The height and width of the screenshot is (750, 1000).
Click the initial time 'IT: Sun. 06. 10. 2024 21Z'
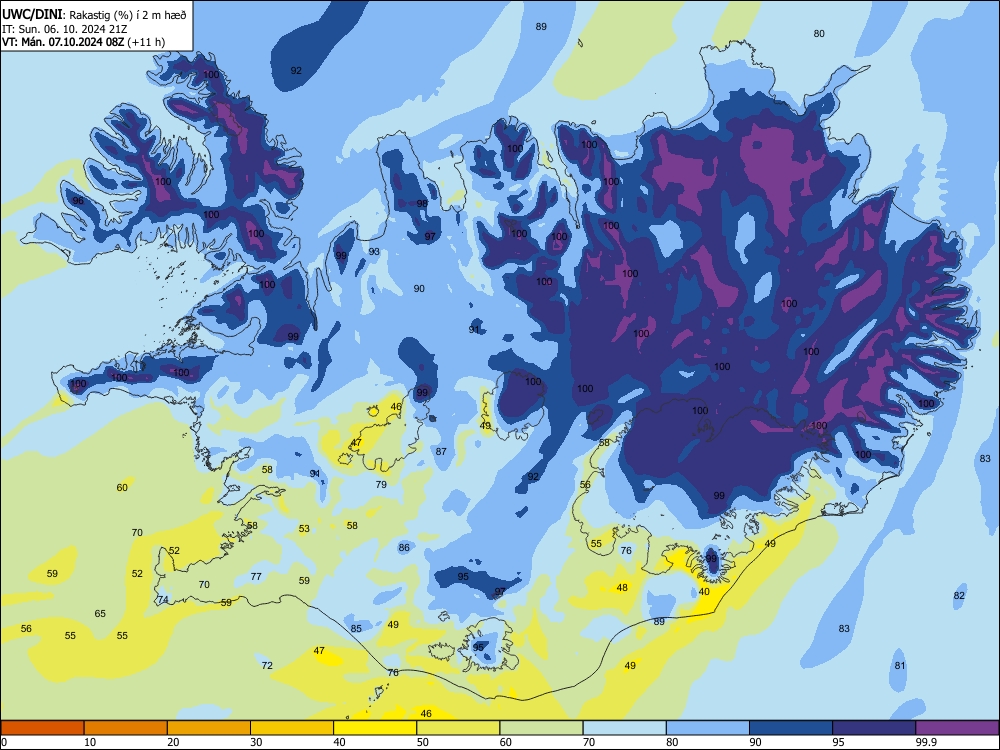click(x=66, y=29)
